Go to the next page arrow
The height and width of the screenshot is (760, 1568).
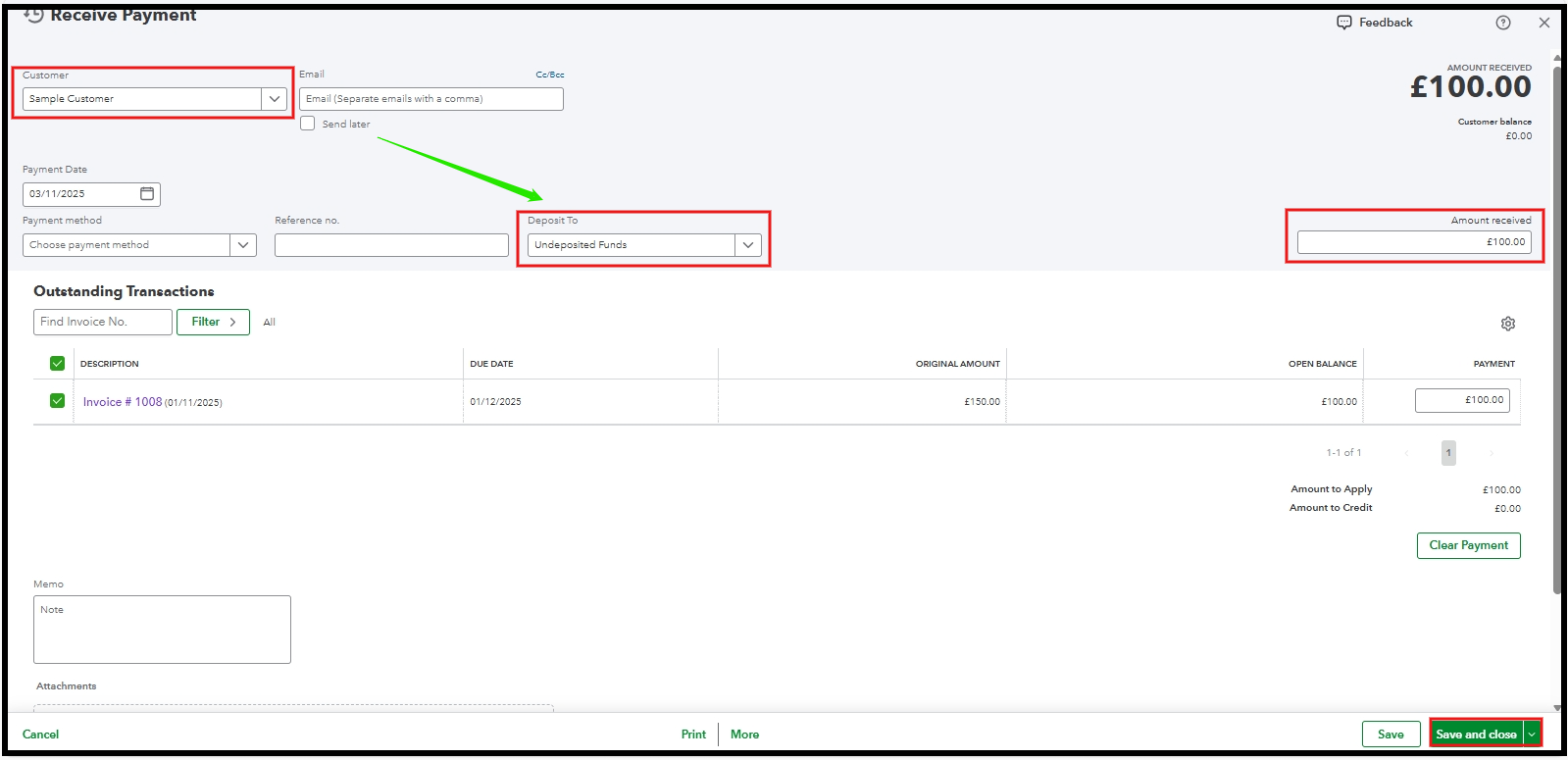pyautogui.click(x=1492, y=453)
